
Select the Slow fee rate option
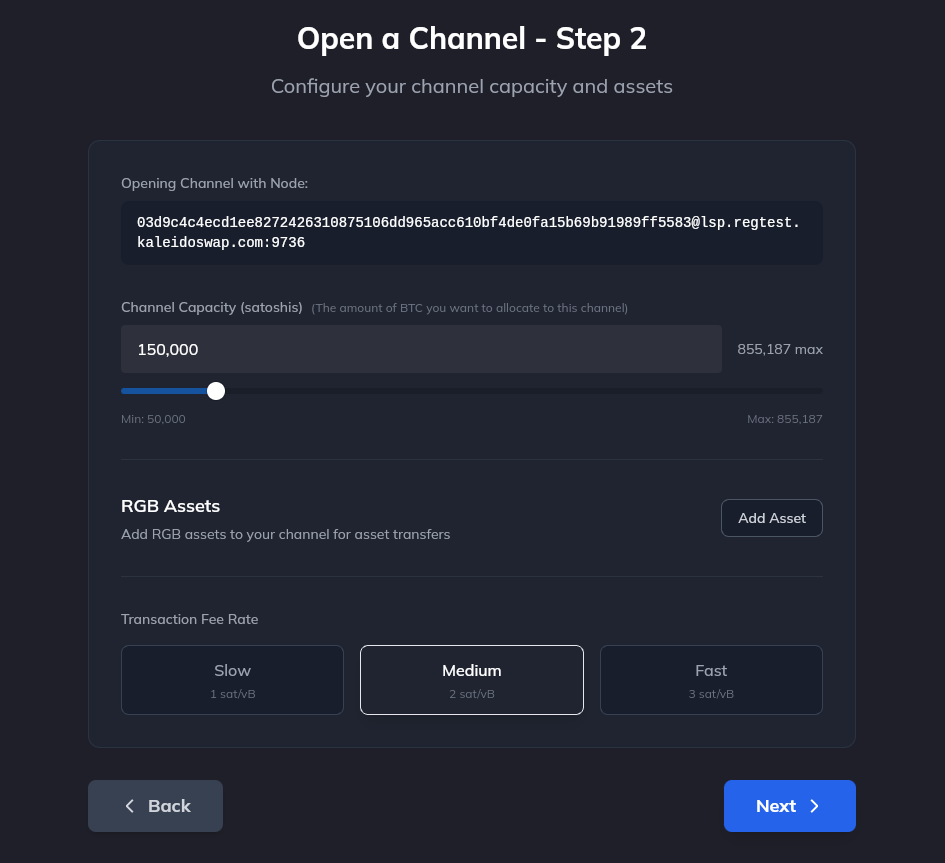tap(232, 680)
